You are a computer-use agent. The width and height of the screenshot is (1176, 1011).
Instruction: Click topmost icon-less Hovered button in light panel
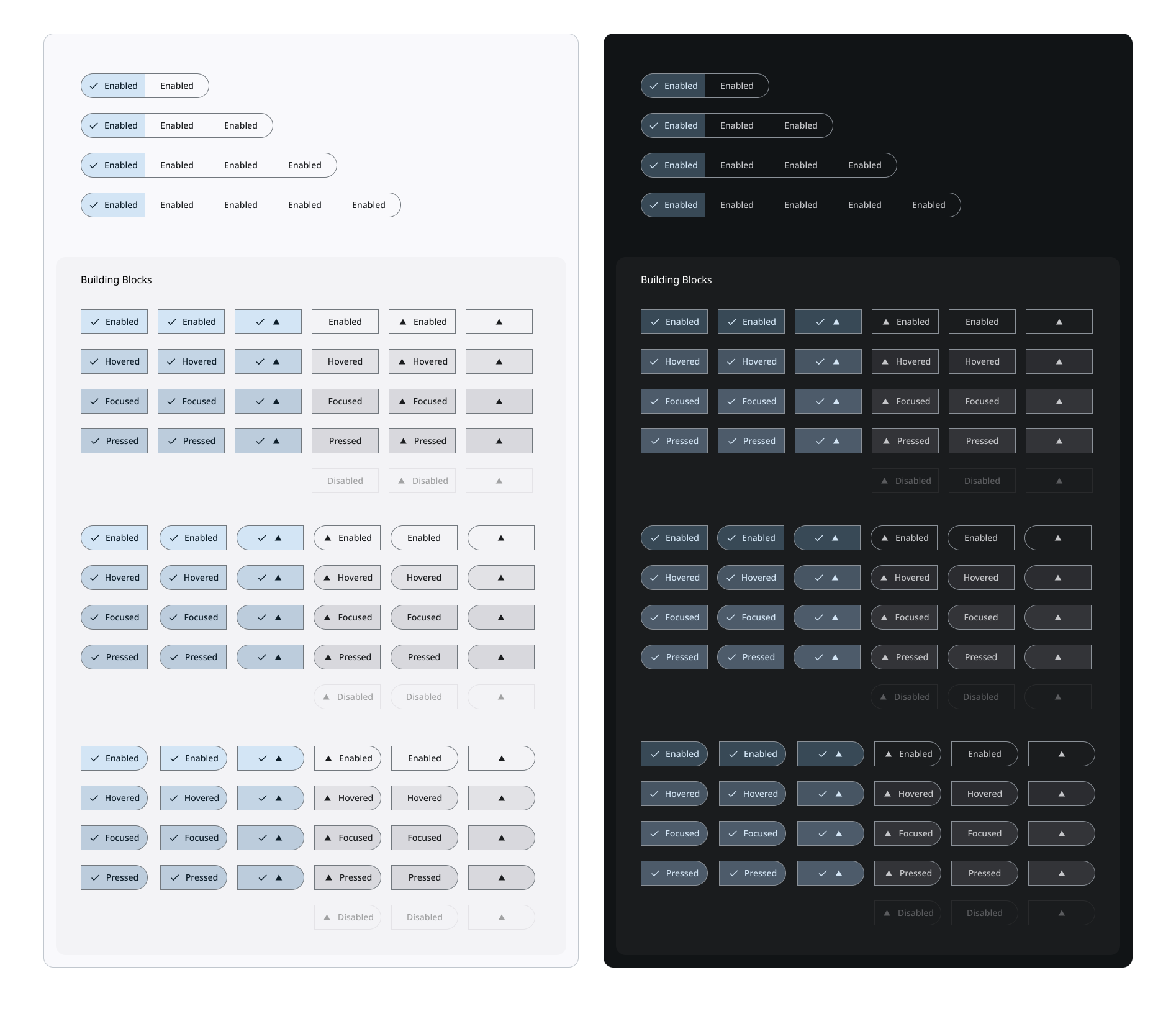[345, 361]
